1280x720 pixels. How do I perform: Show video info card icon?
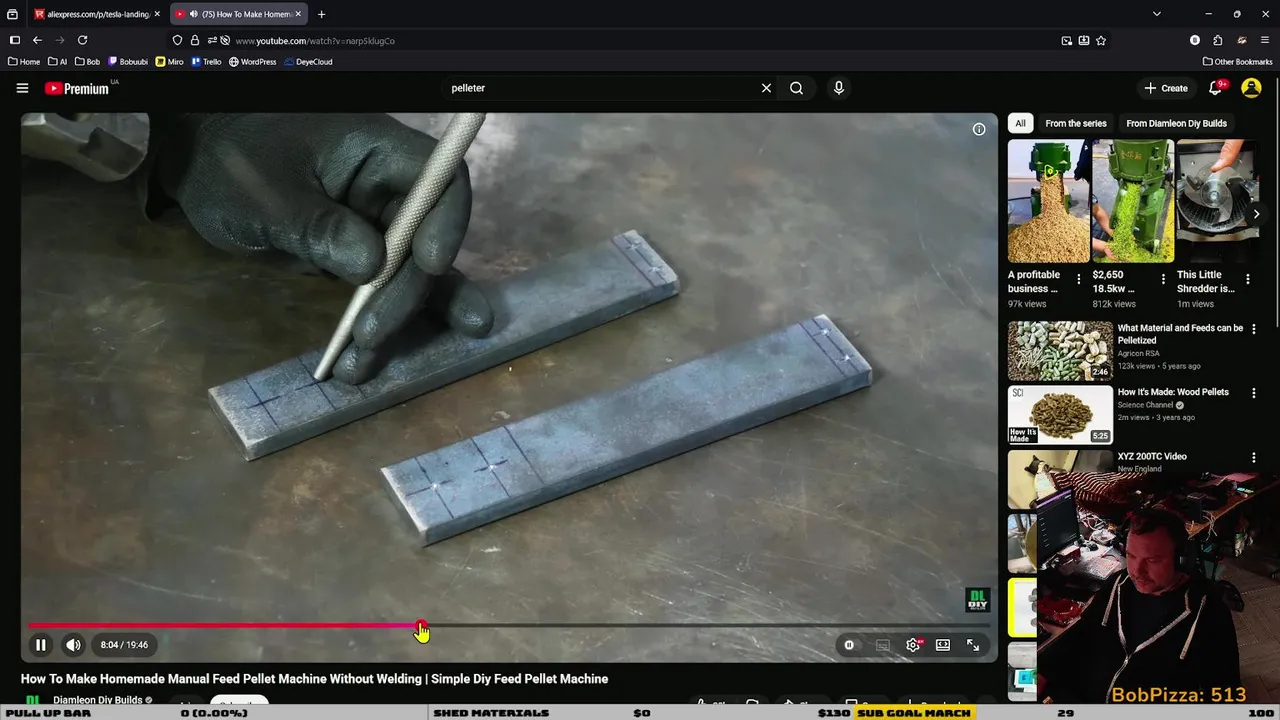979,129
